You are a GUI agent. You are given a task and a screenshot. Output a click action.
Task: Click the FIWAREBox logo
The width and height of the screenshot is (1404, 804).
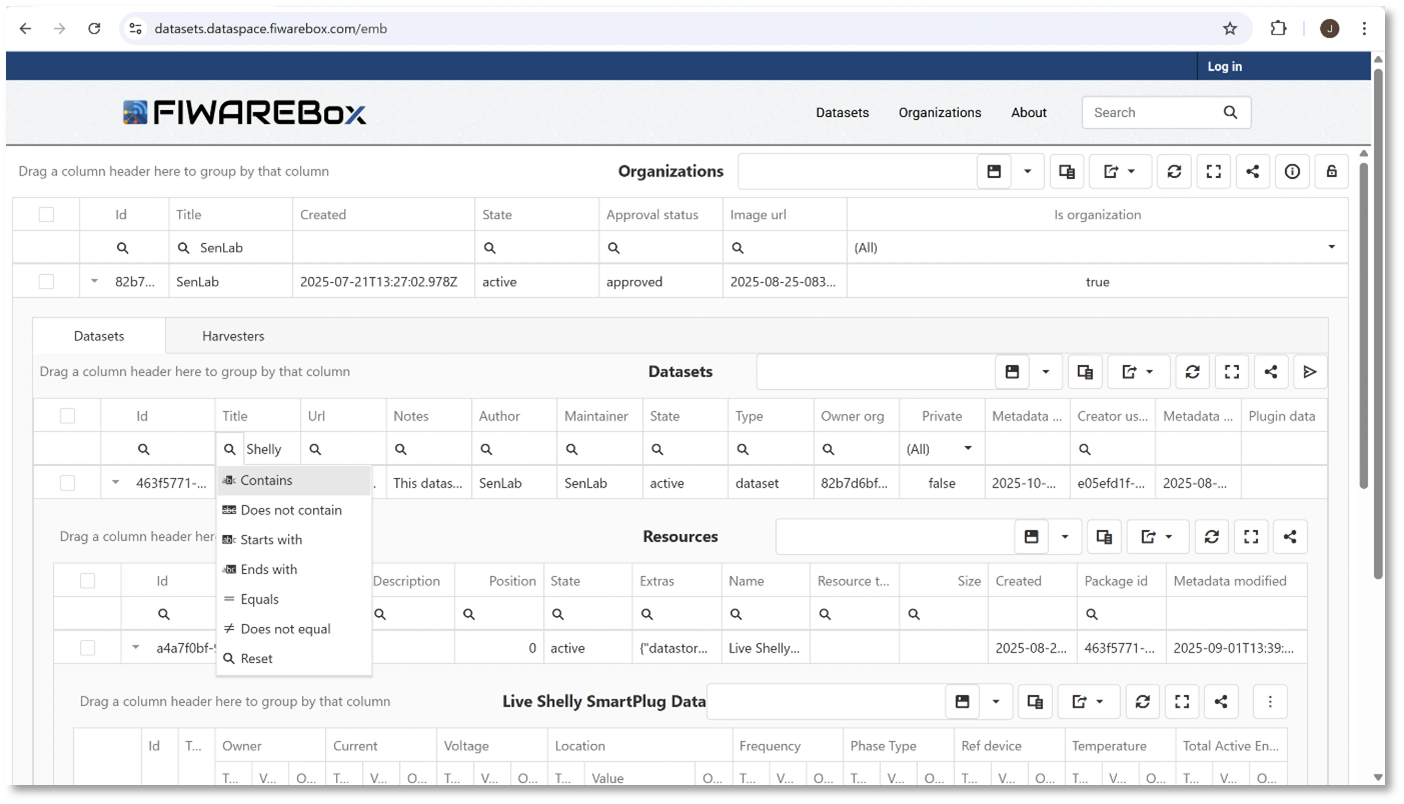tap(245, 113)
